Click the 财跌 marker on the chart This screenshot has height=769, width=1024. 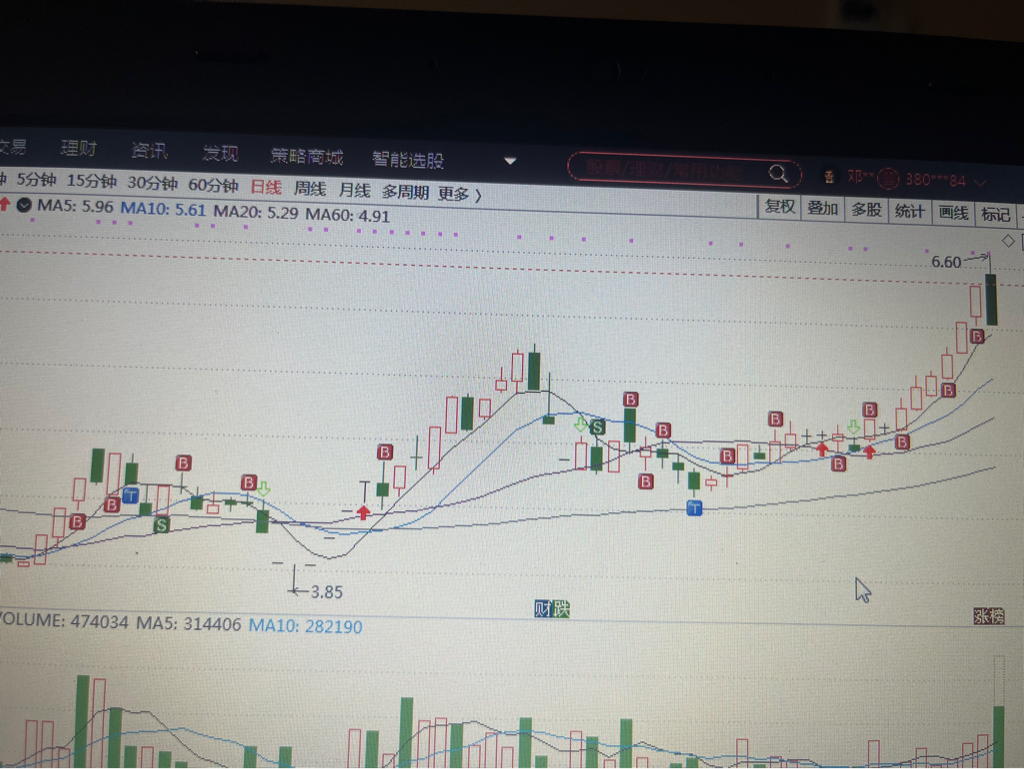click(552, 609)
